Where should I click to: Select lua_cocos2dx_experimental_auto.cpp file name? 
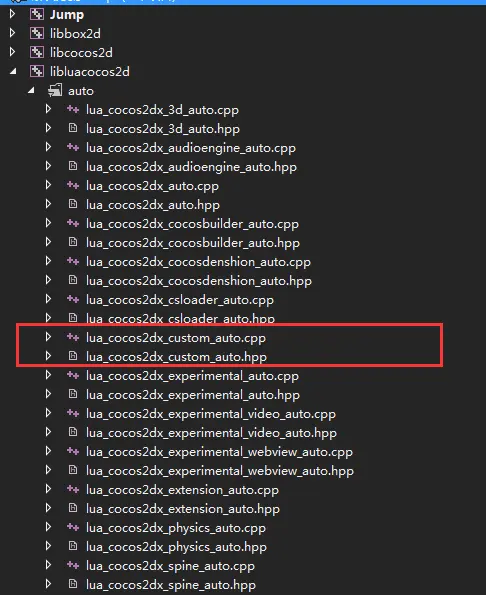[x=192, y=376]
